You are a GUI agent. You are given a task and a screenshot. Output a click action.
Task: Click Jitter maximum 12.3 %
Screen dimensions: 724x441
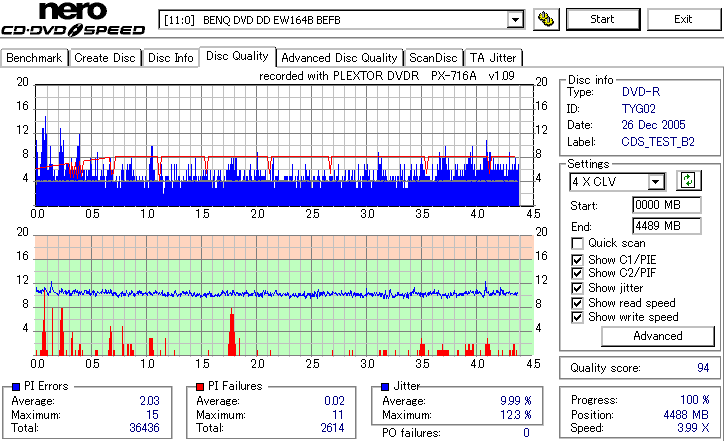516,415
